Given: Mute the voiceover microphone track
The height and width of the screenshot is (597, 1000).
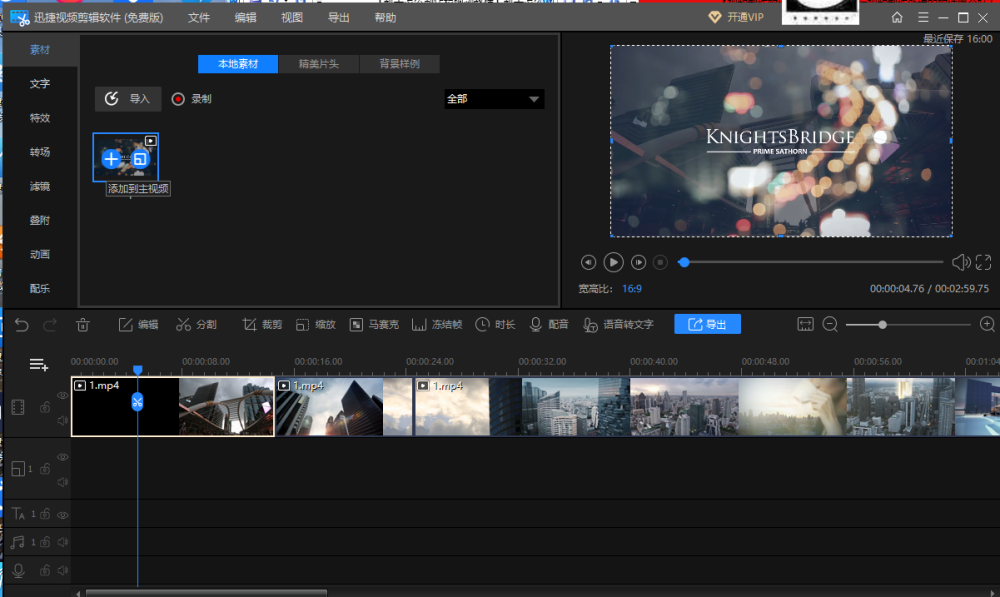Looking at the screenshot, I should pos(62,570).
